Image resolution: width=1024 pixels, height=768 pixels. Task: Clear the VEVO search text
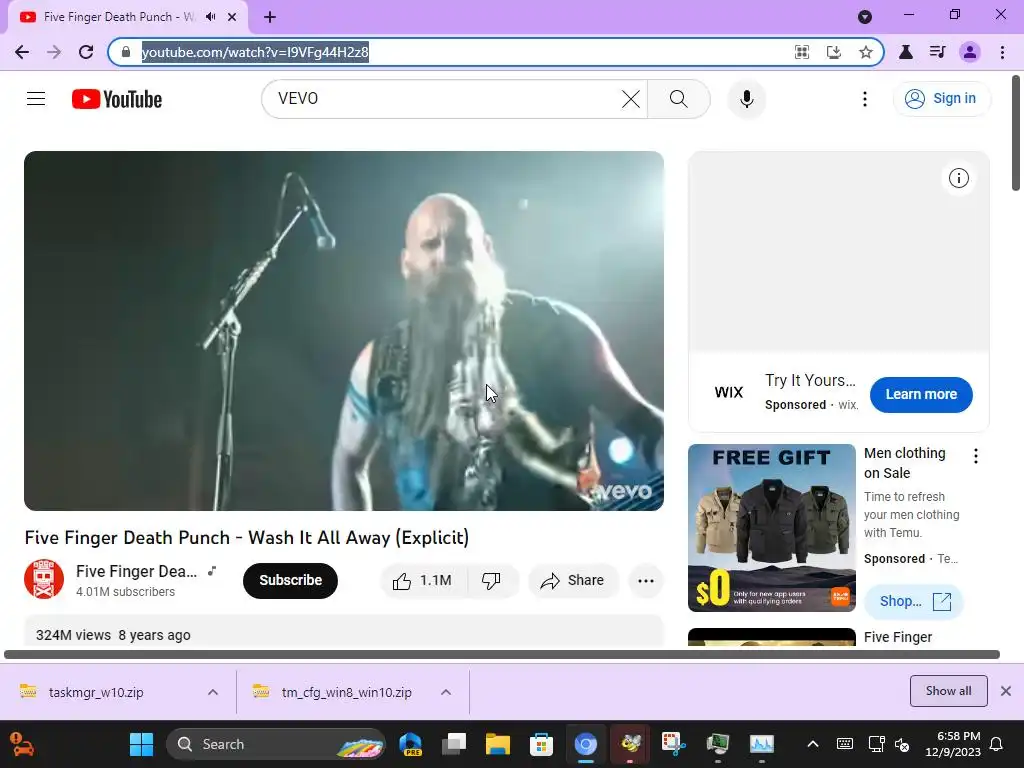(x=630, y=99)
